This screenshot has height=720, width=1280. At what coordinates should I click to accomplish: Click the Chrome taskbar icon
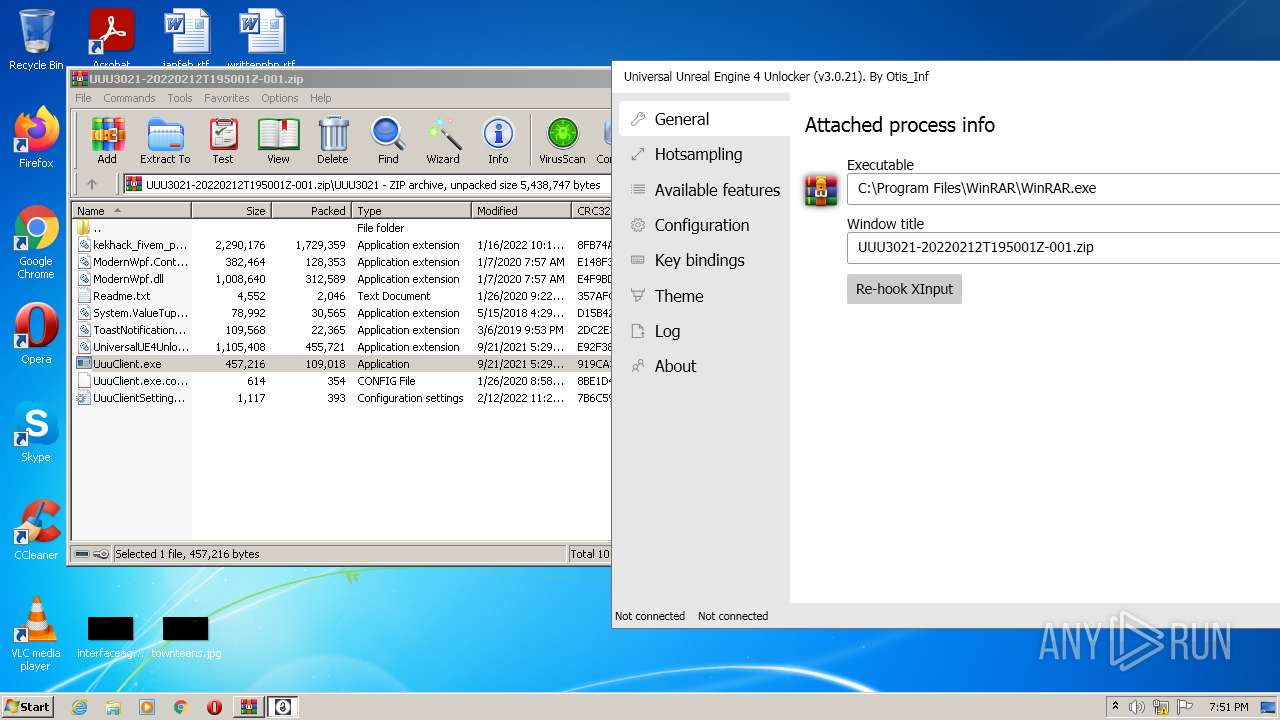[181, 707]
